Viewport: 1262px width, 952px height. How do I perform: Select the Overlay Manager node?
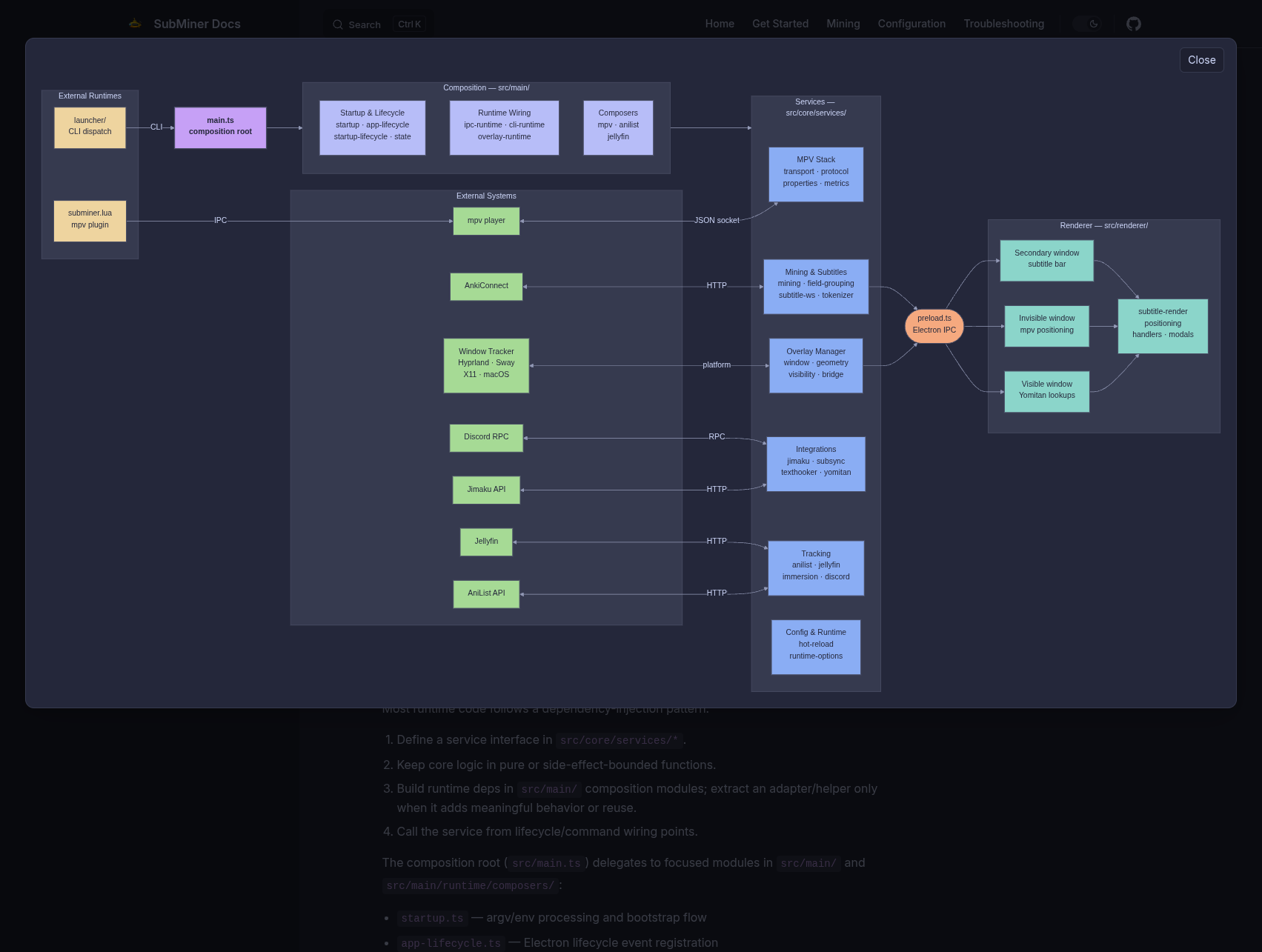pos(815,364)
